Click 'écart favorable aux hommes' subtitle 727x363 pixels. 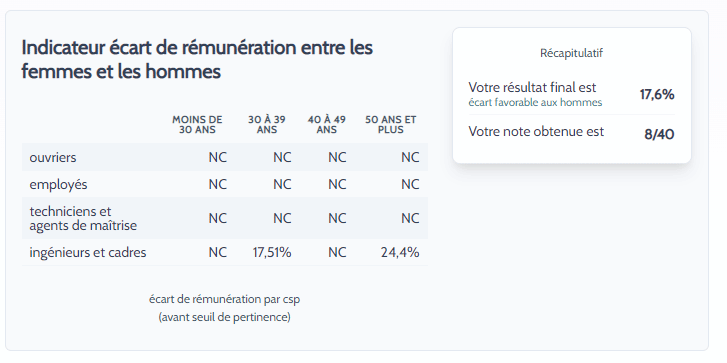coord(535,102)
